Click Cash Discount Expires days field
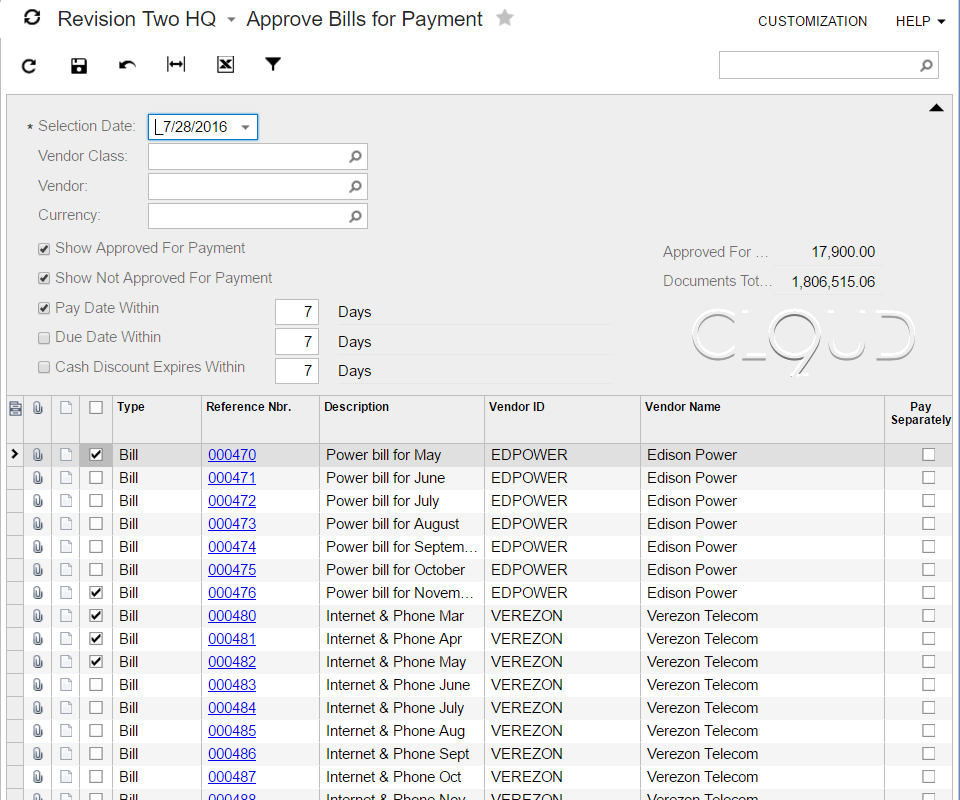The height and width of the screenshot is (800, 960). (x=297, y=371)
